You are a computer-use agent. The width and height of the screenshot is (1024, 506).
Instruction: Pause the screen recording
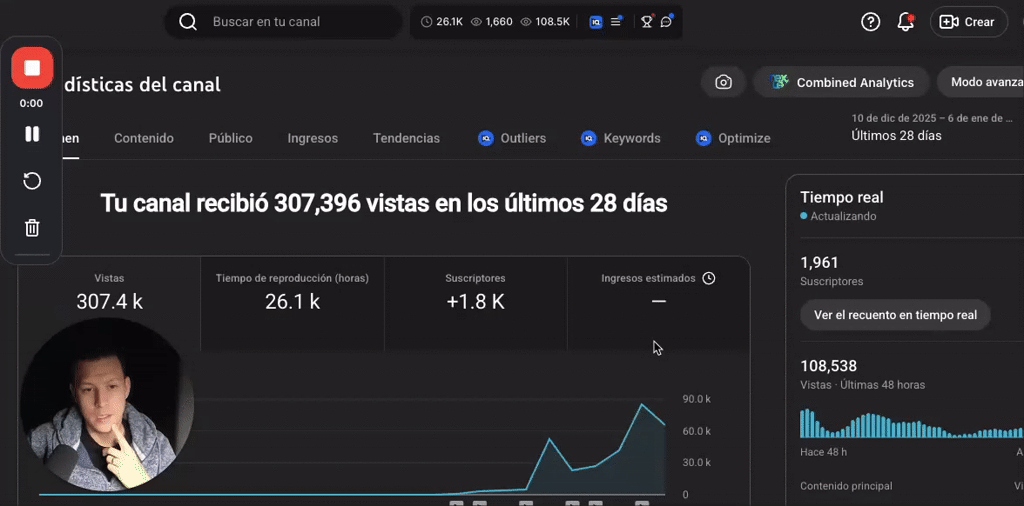(32, 134)
